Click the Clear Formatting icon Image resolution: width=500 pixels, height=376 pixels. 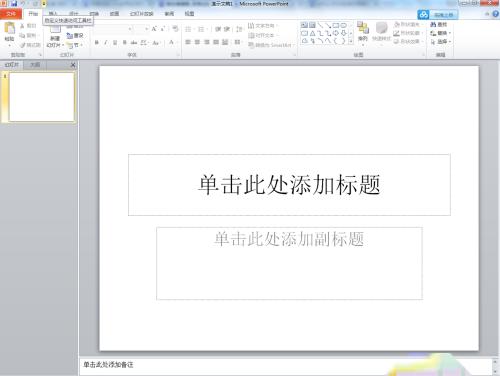pos(175,29)
